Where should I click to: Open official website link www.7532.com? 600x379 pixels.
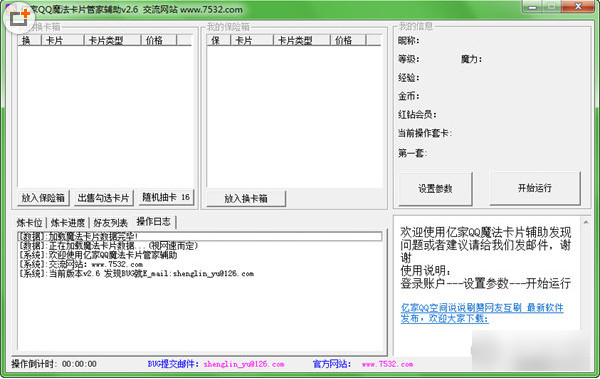point(387,364)
